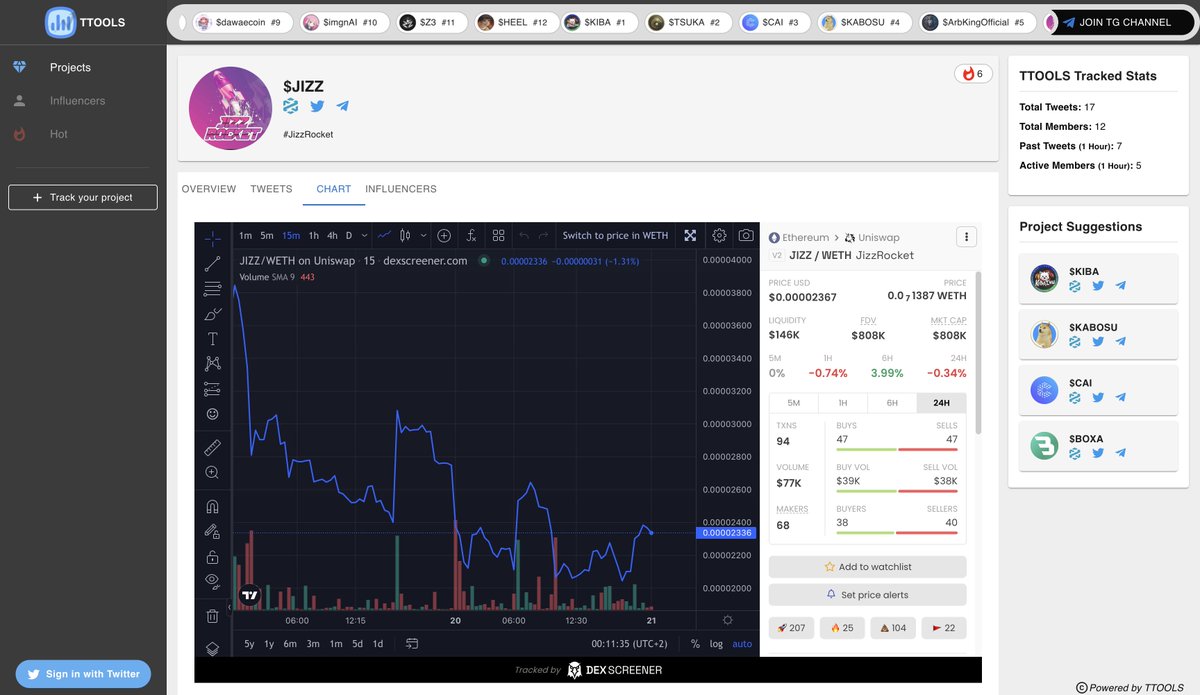Toggle auto scale on chart
The image size is (1200, 695).
(742, 644)
